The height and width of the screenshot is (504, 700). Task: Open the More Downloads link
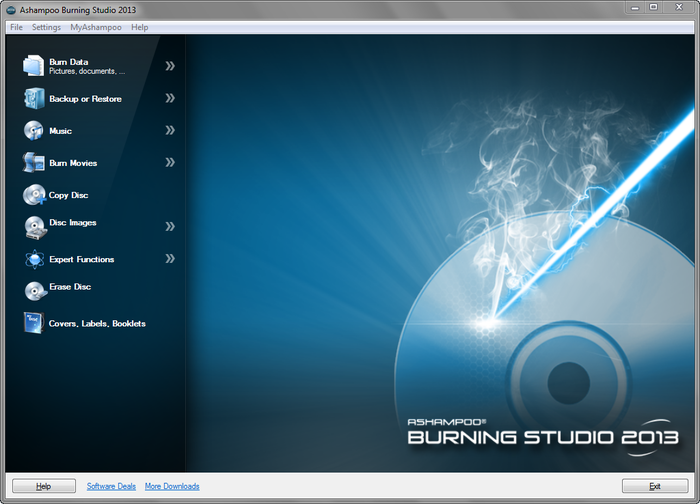(x=172, y=486)
